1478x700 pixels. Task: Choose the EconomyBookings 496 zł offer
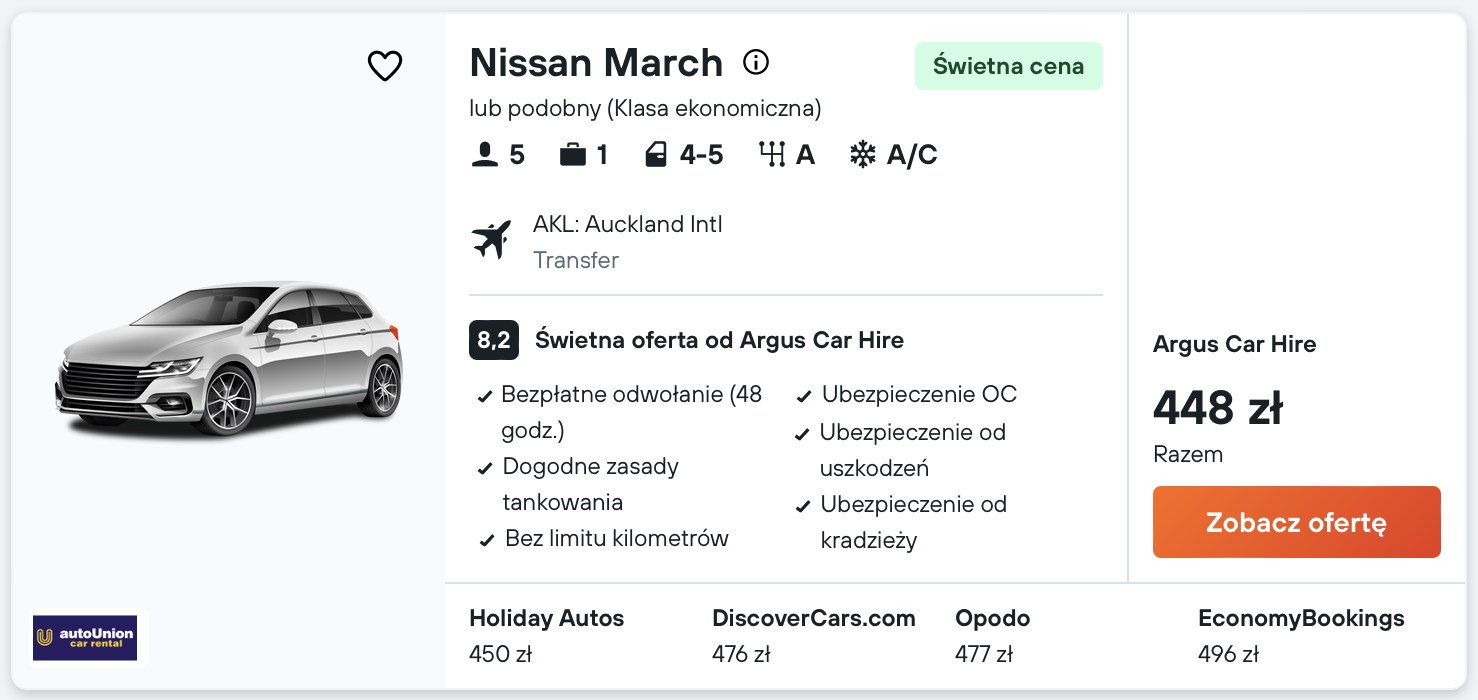pyautogui.click(x=1300, y=636)
